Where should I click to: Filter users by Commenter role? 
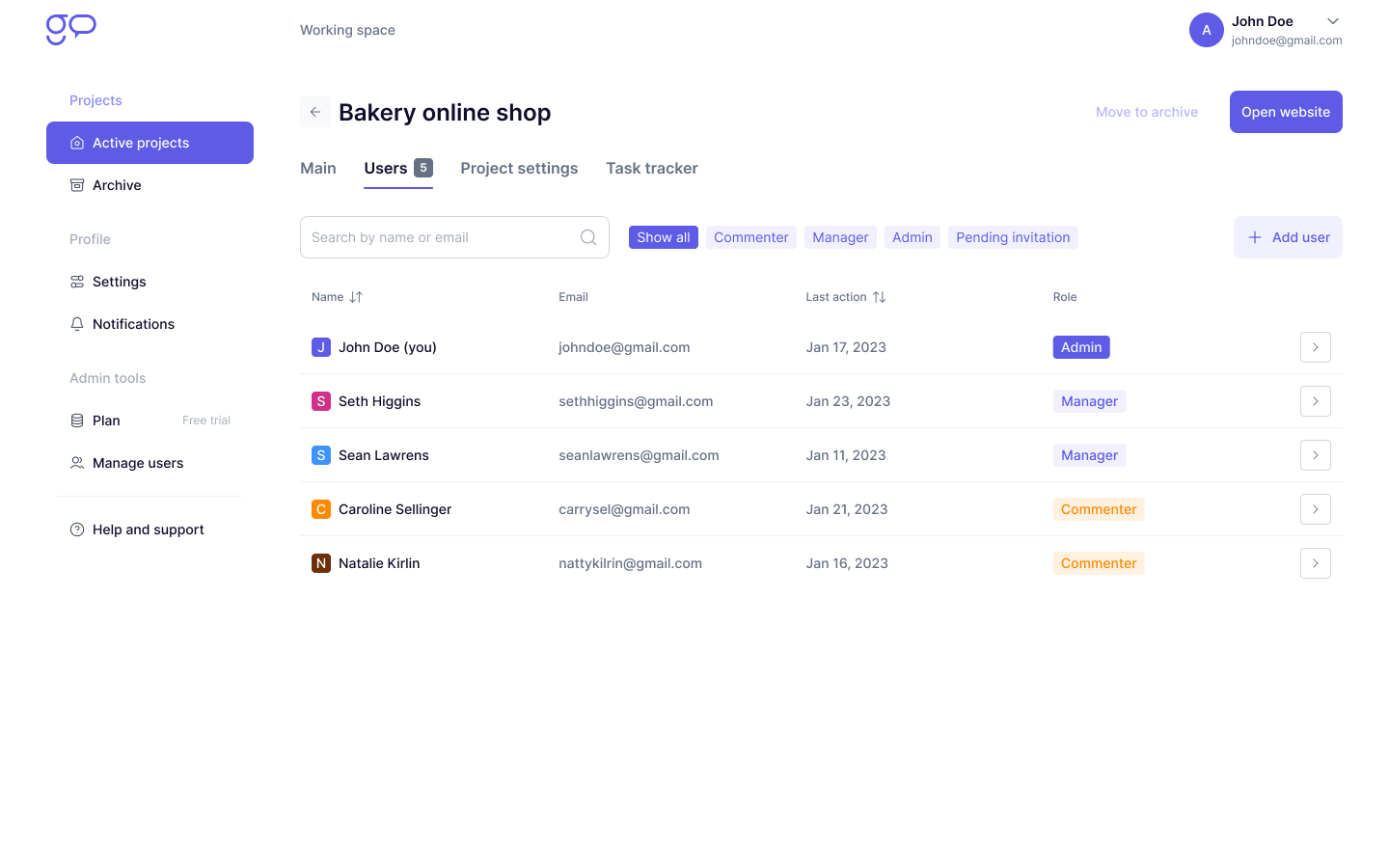tap(750, 237)
